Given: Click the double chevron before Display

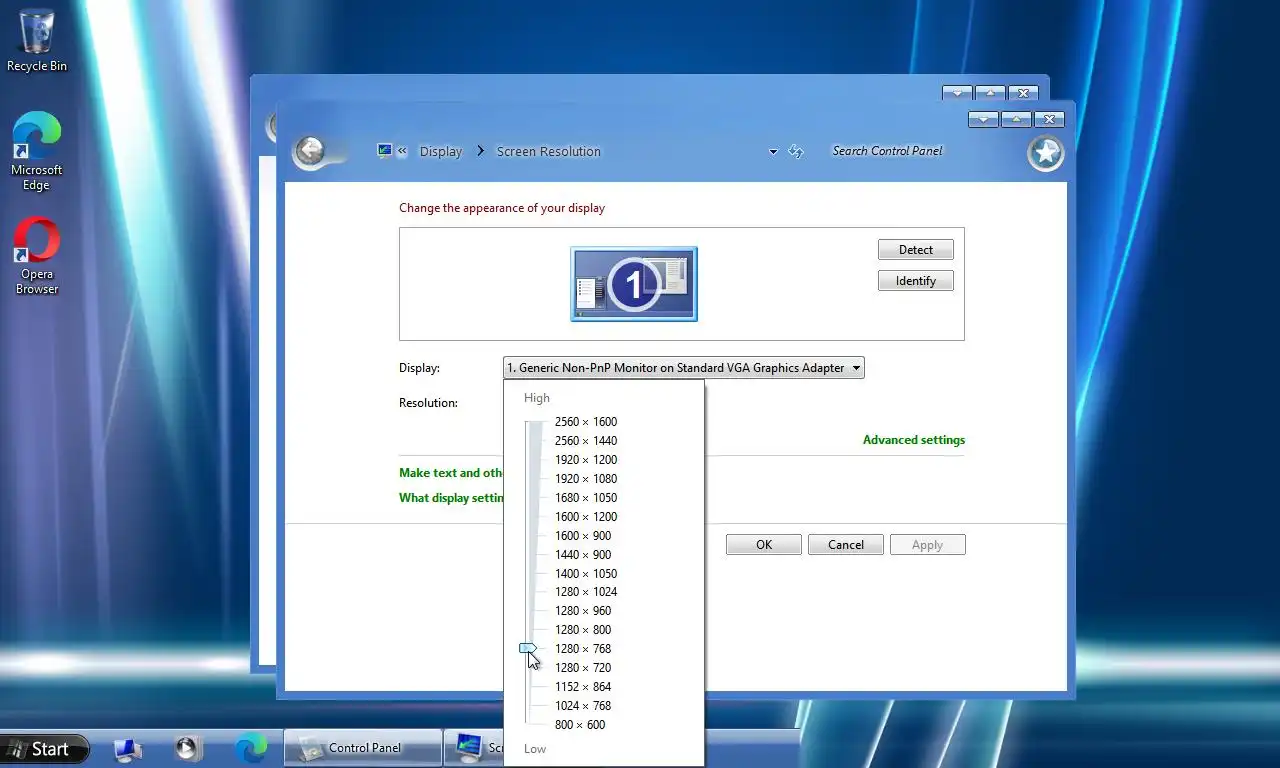Looking at the screenshot, I should click(402, 151).
